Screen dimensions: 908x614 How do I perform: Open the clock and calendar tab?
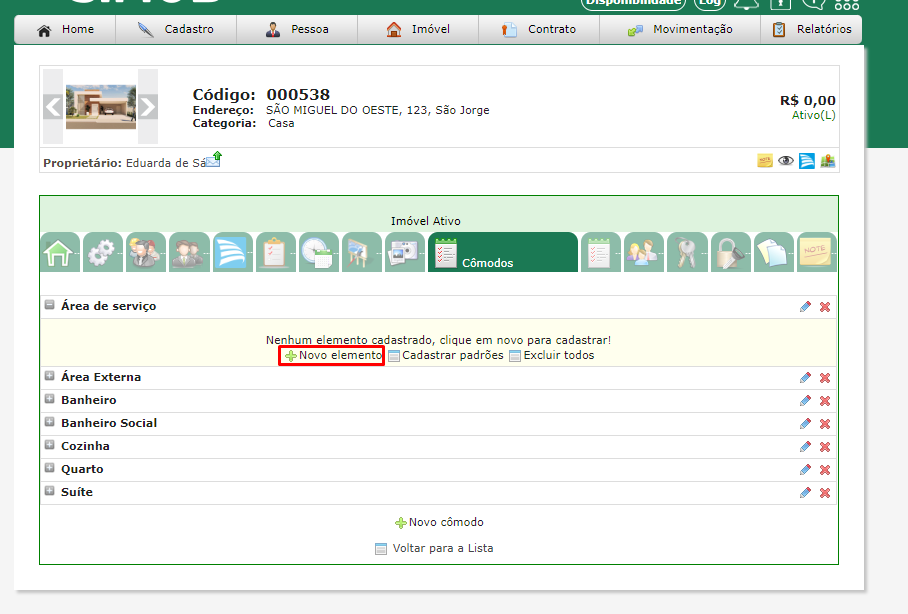(319, 252)
